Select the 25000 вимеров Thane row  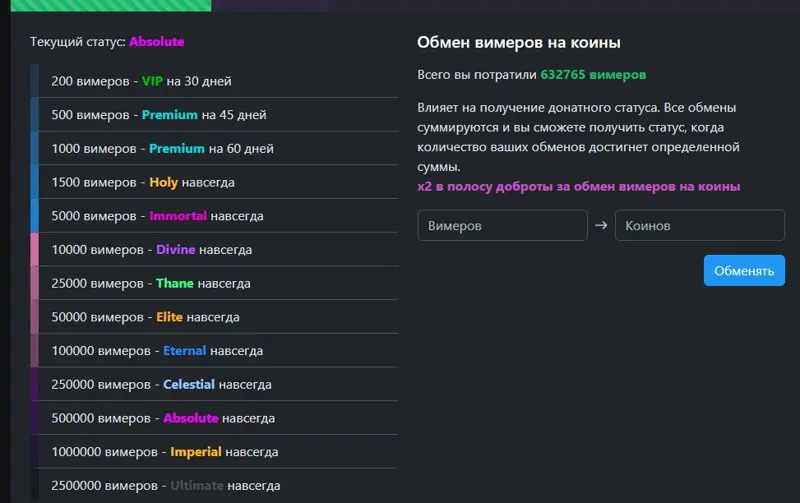coord(214,283)
